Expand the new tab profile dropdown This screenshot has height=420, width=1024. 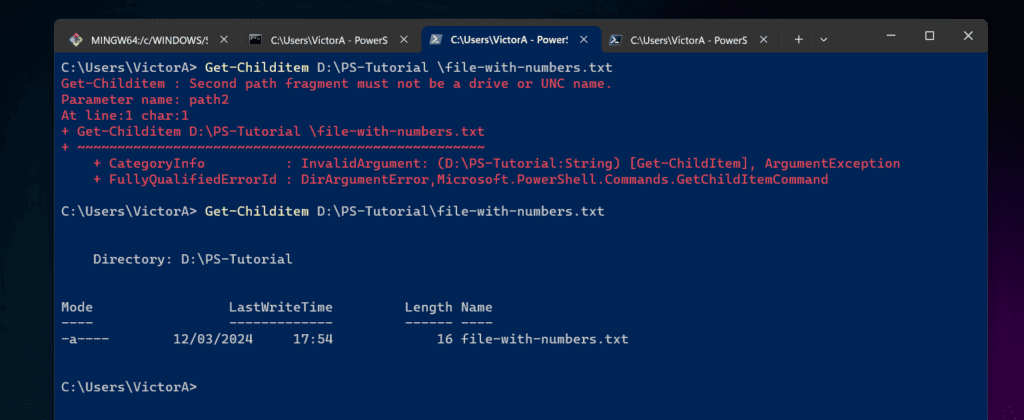[824, 40]
